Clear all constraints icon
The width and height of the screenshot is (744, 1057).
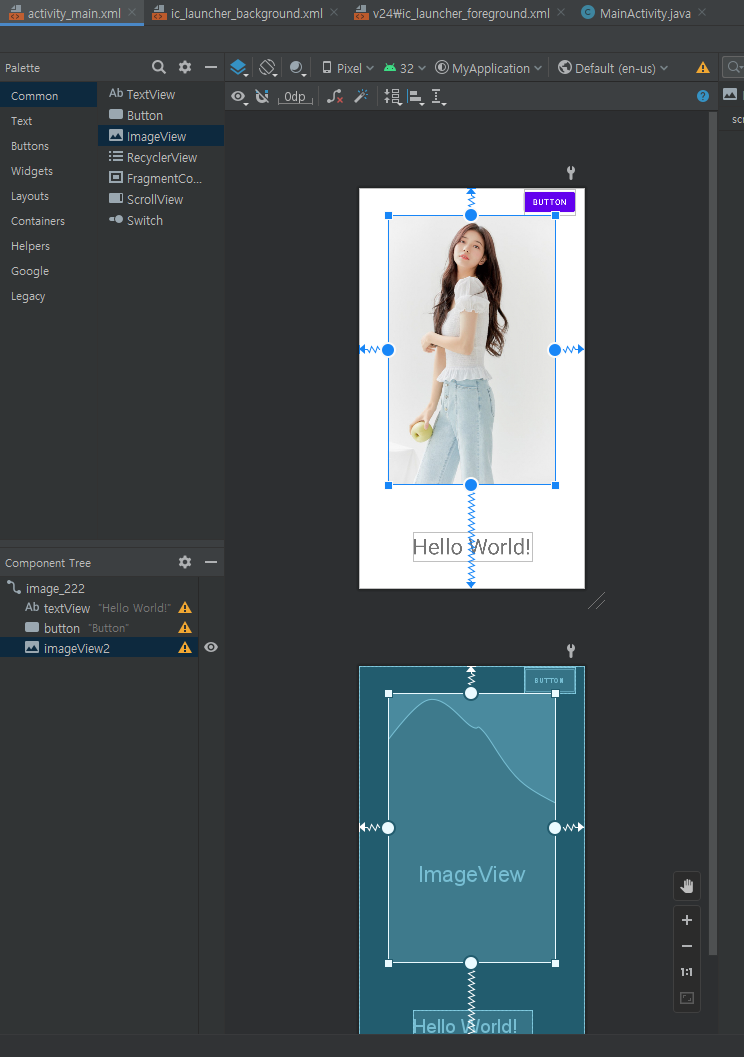(x=335, y=97)
